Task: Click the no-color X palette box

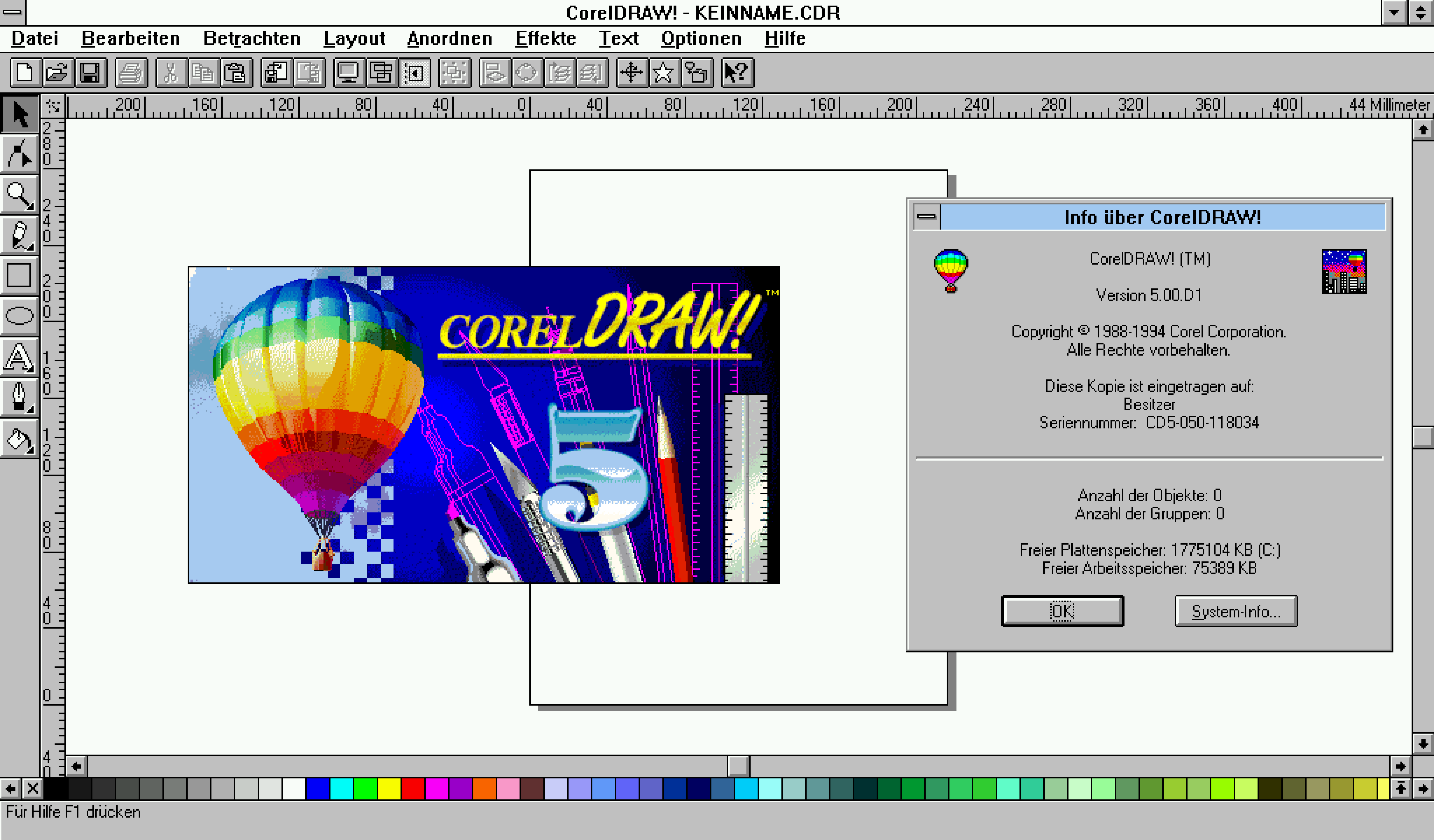Action: tap(33, 789)
